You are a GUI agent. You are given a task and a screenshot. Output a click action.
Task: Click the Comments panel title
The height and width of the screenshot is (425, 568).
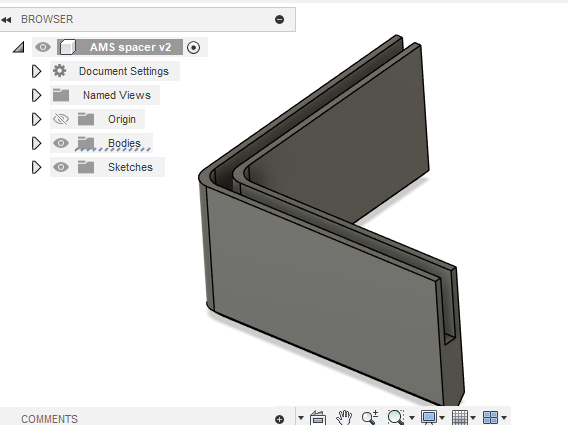point(50,419)
